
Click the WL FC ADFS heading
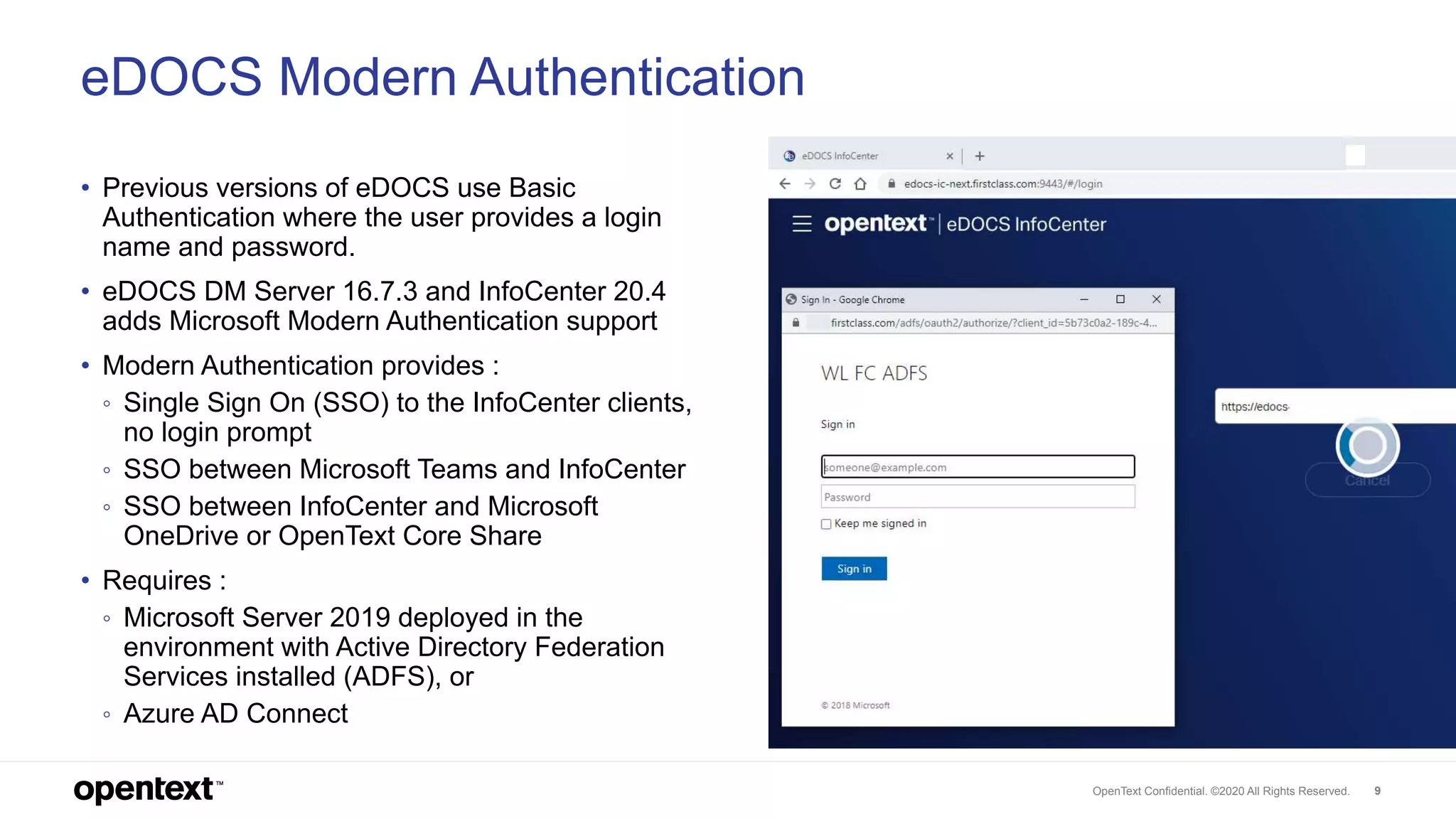[x=874, y=373]
